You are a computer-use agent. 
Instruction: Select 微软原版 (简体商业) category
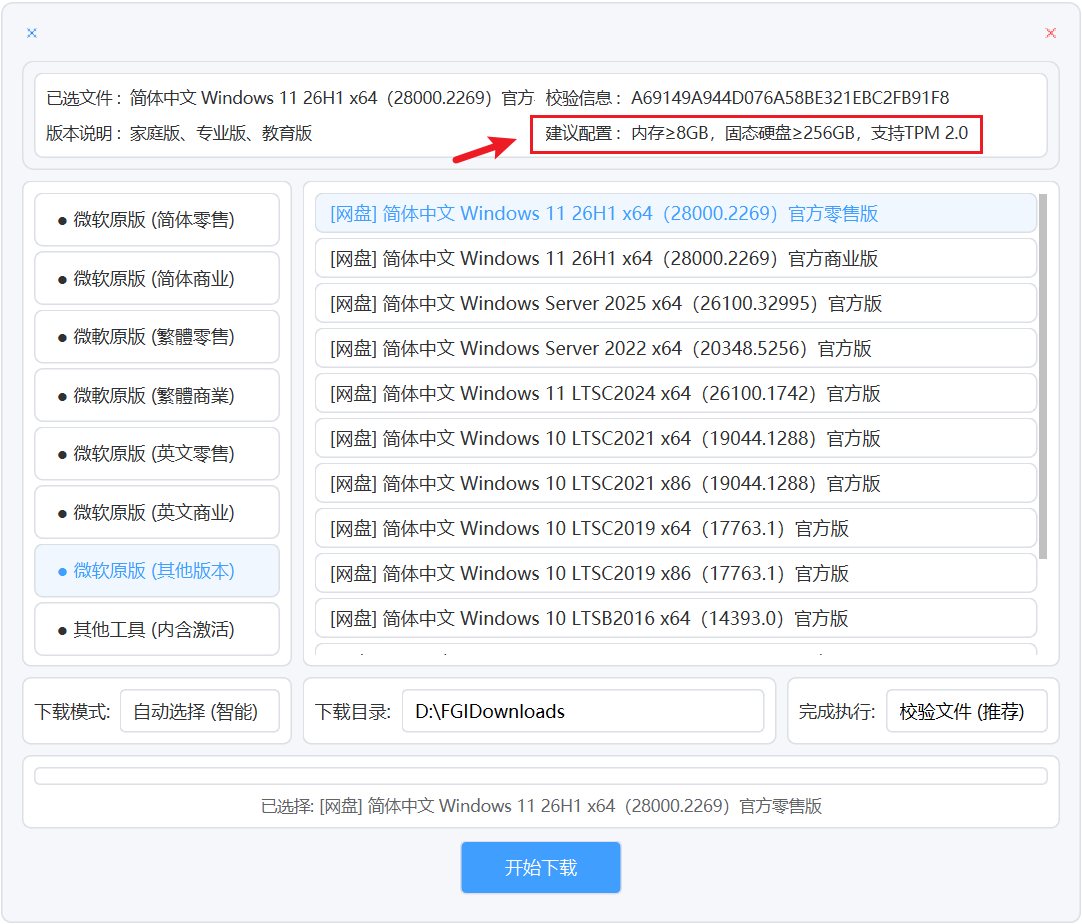pos(157,279)
